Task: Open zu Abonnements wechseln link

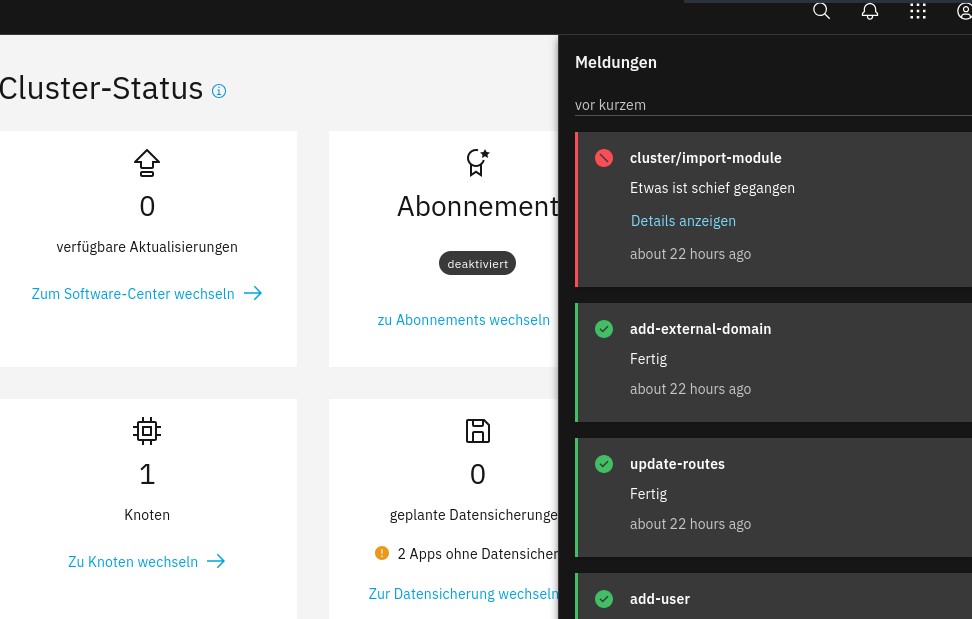Action: (464, 320)
